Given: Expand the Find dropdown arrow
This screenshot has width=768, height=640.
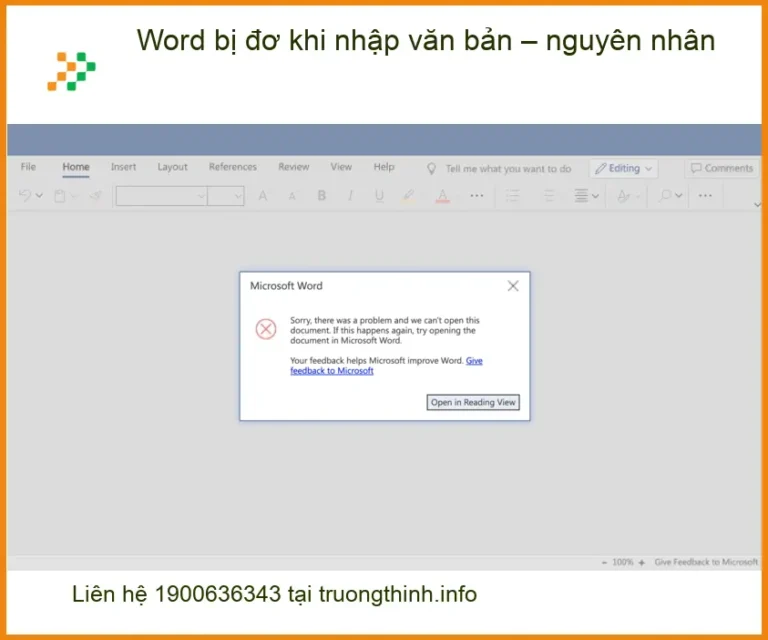Looking at the screenshot, I should click(x=679, y=196).
